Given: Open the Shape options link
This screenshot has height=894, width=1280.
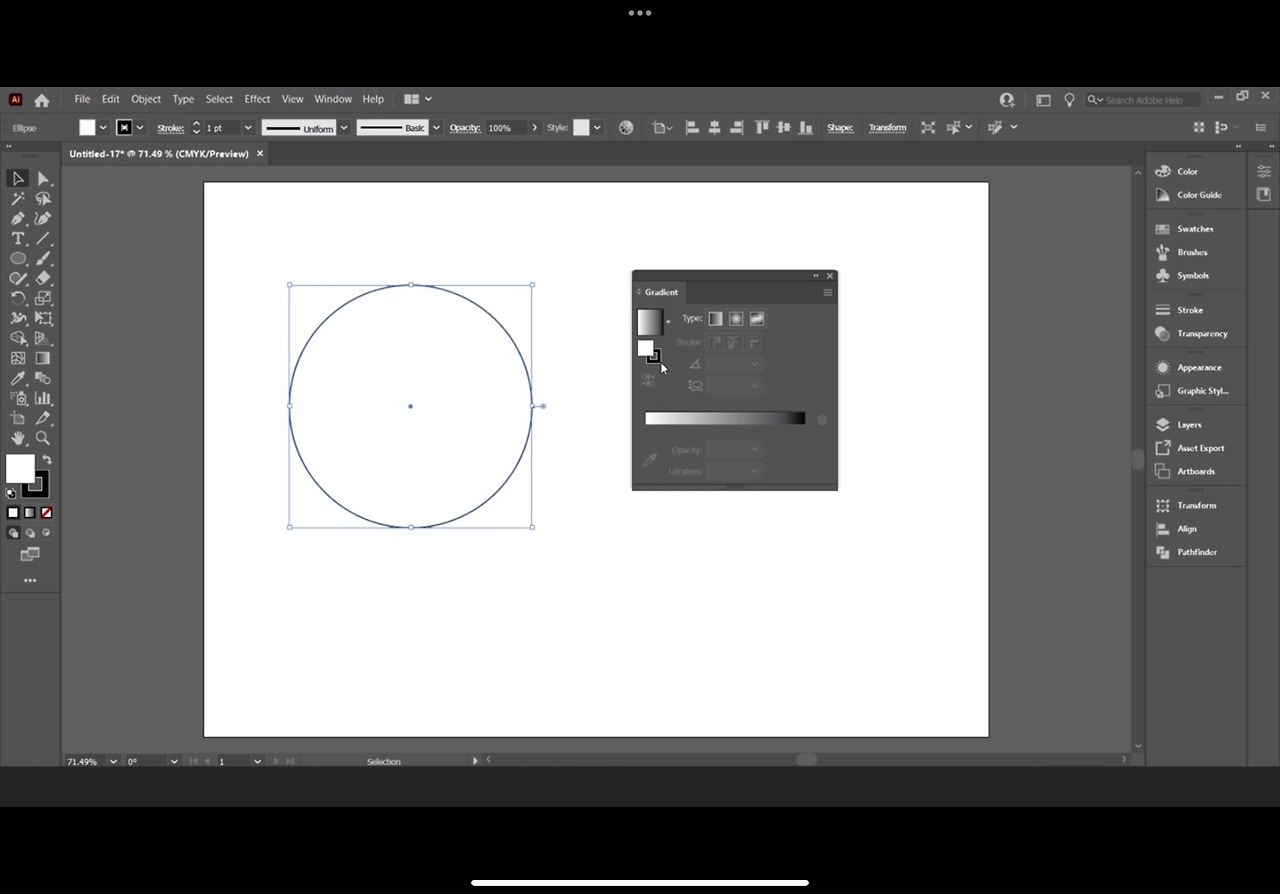Looking at the screenshot, I should (x=840, y=128).
